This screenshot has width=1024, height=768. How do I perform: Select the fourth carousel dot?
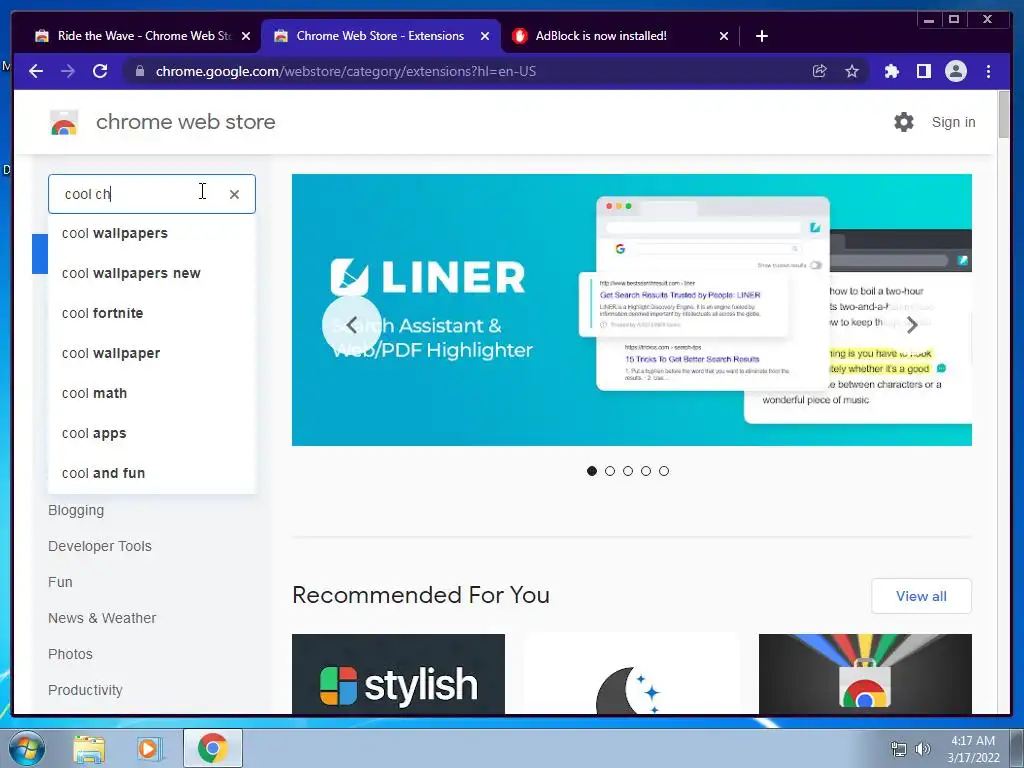pos(646,471)
